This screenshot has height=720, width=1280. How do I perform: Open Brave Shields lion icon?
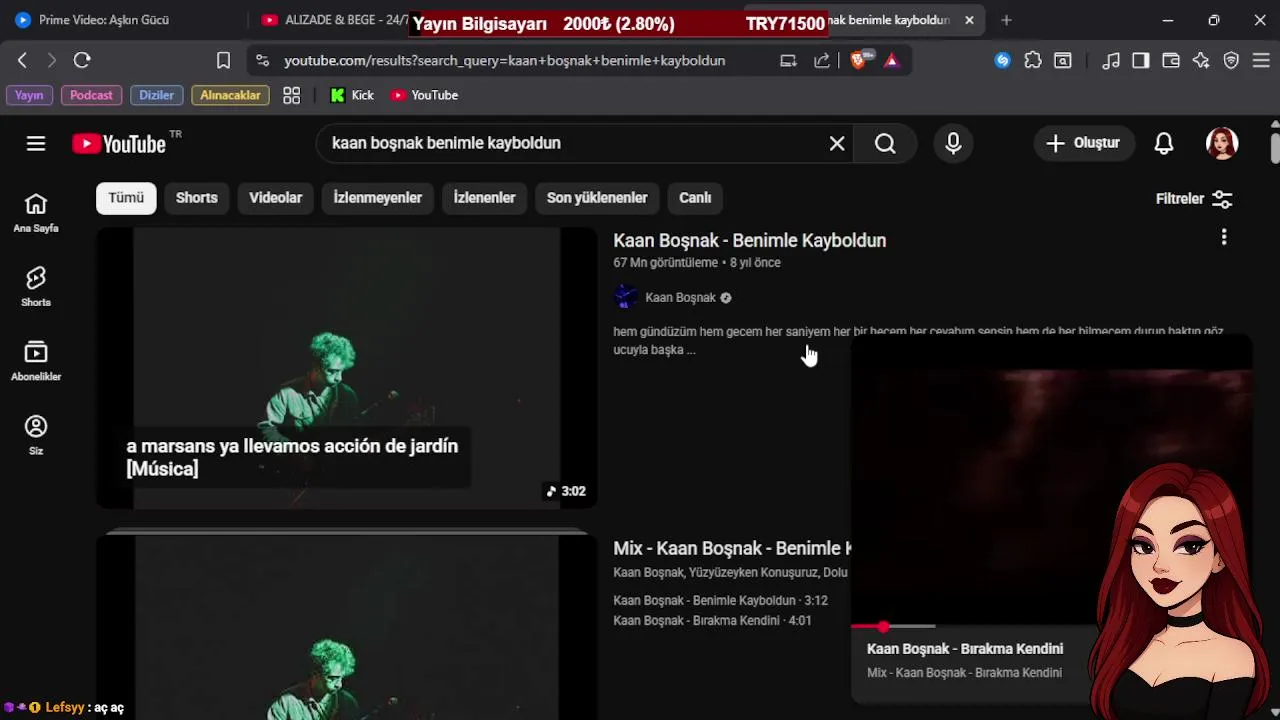tap(859, 60)
